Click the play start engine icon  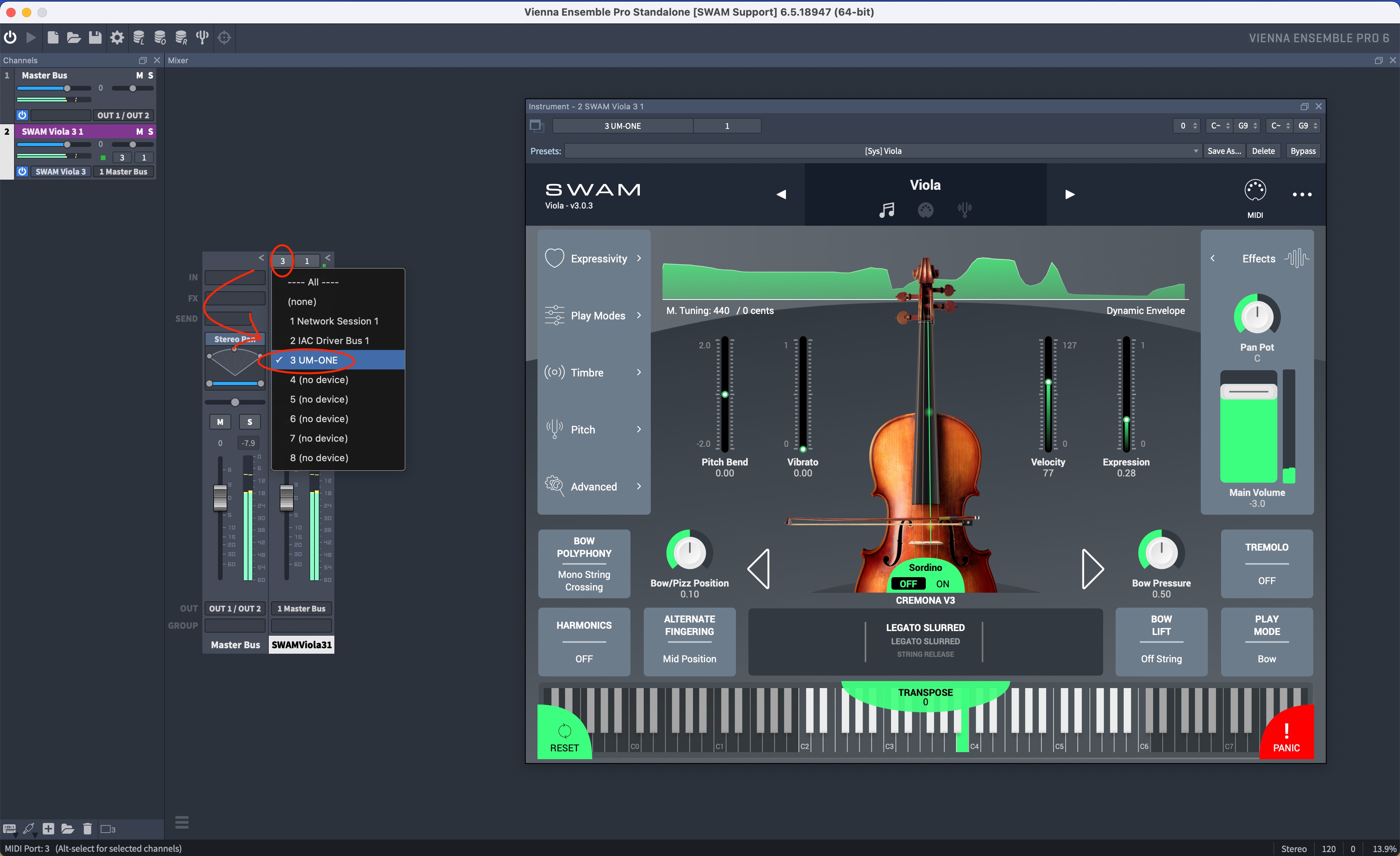(x=31, y=37)
